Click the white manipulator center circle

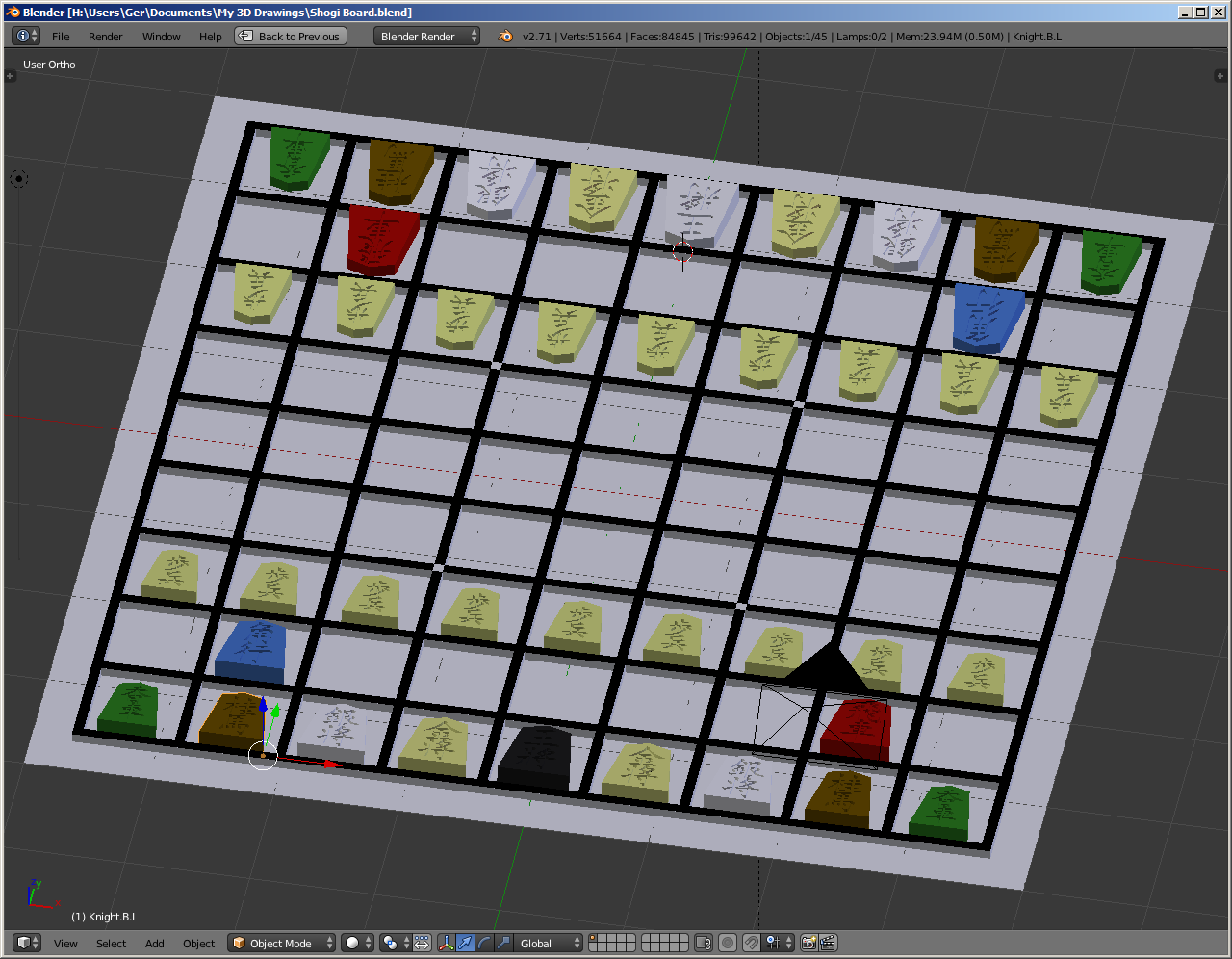point(263,756)
